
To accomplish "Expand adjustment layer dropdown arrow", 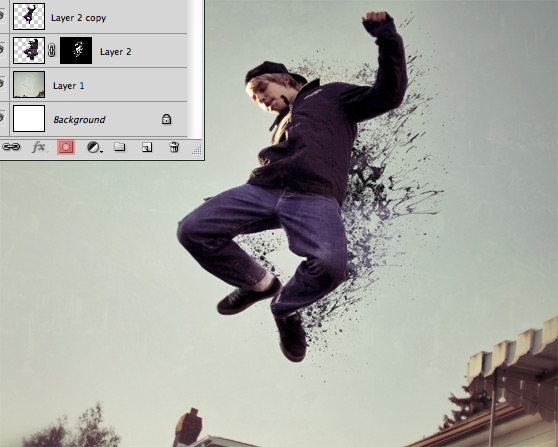I will (x=101, y=152).
